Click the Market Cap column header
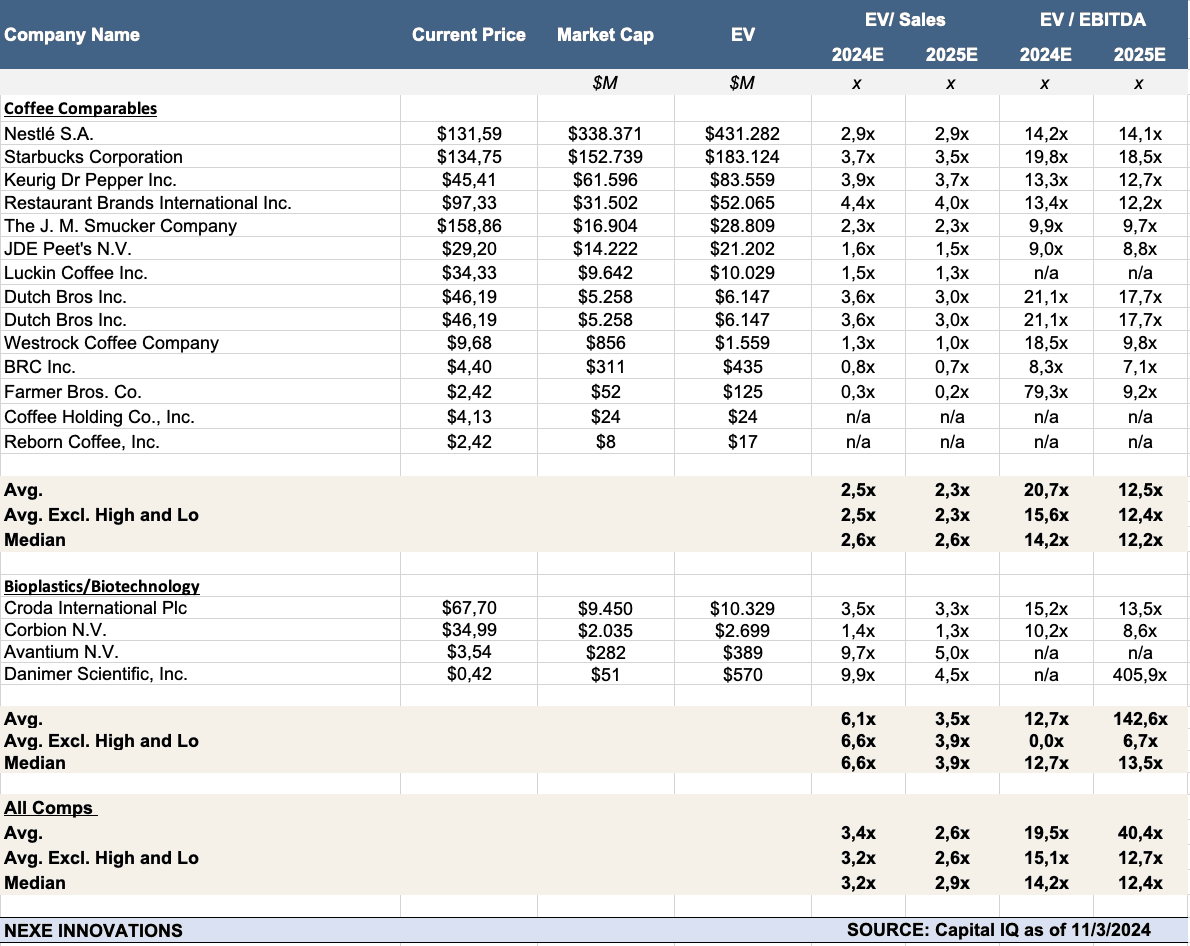The height and width of the screenshot is (946, 1190). pyautogui.click(x=605, y=35)
